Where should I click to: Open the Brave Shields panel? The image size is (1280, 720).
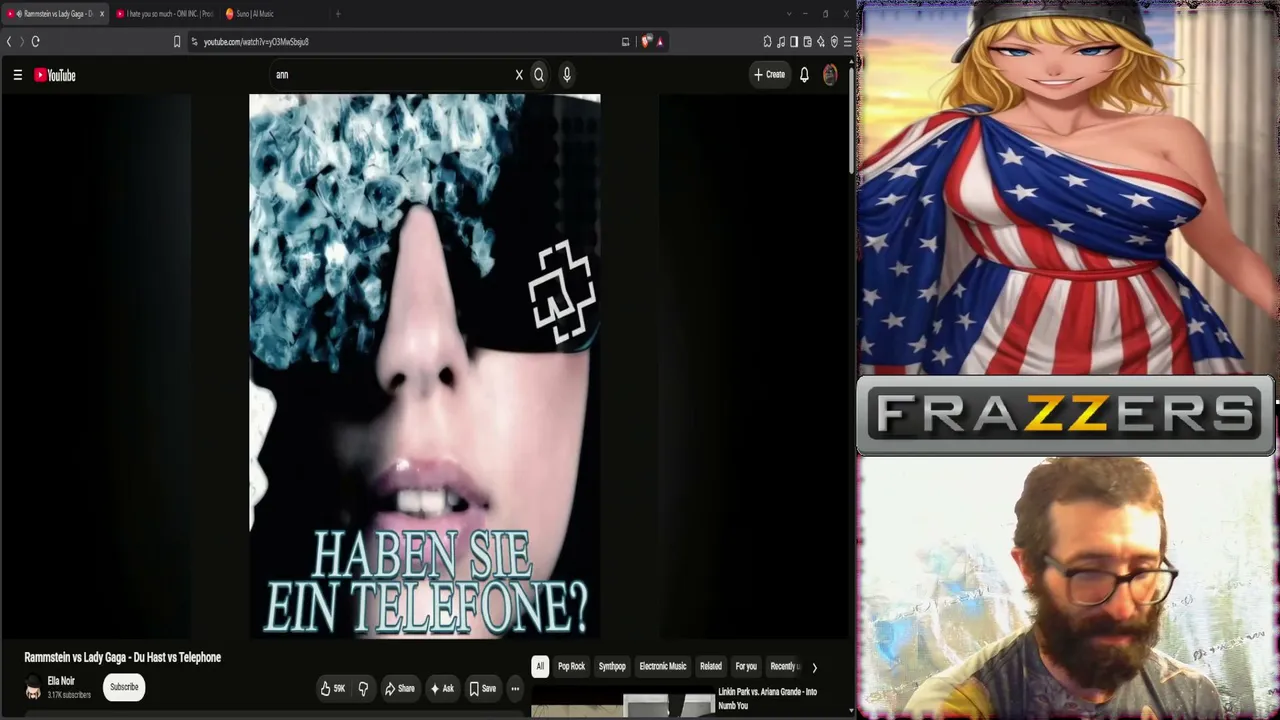[x=646, y=41]
